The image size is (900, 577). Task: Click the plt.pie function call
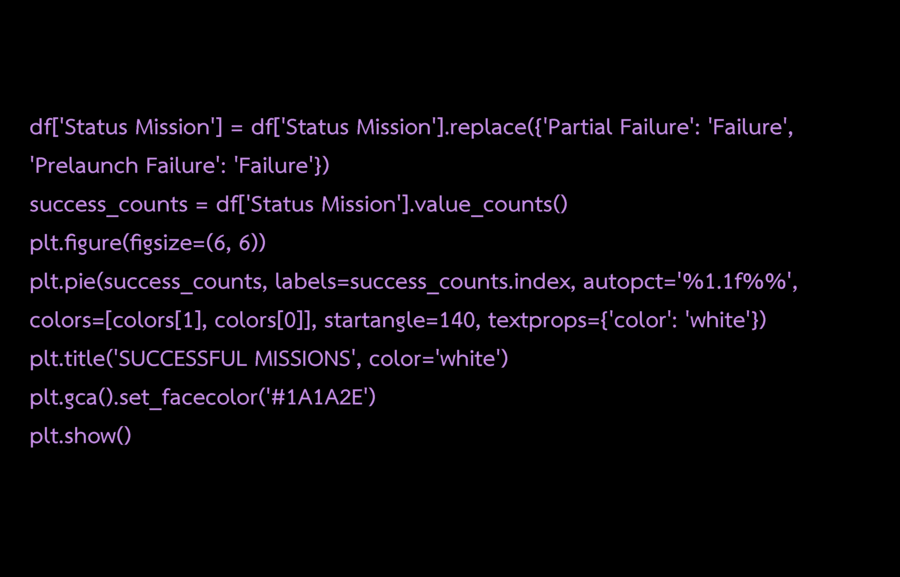(x=64, y=282)
